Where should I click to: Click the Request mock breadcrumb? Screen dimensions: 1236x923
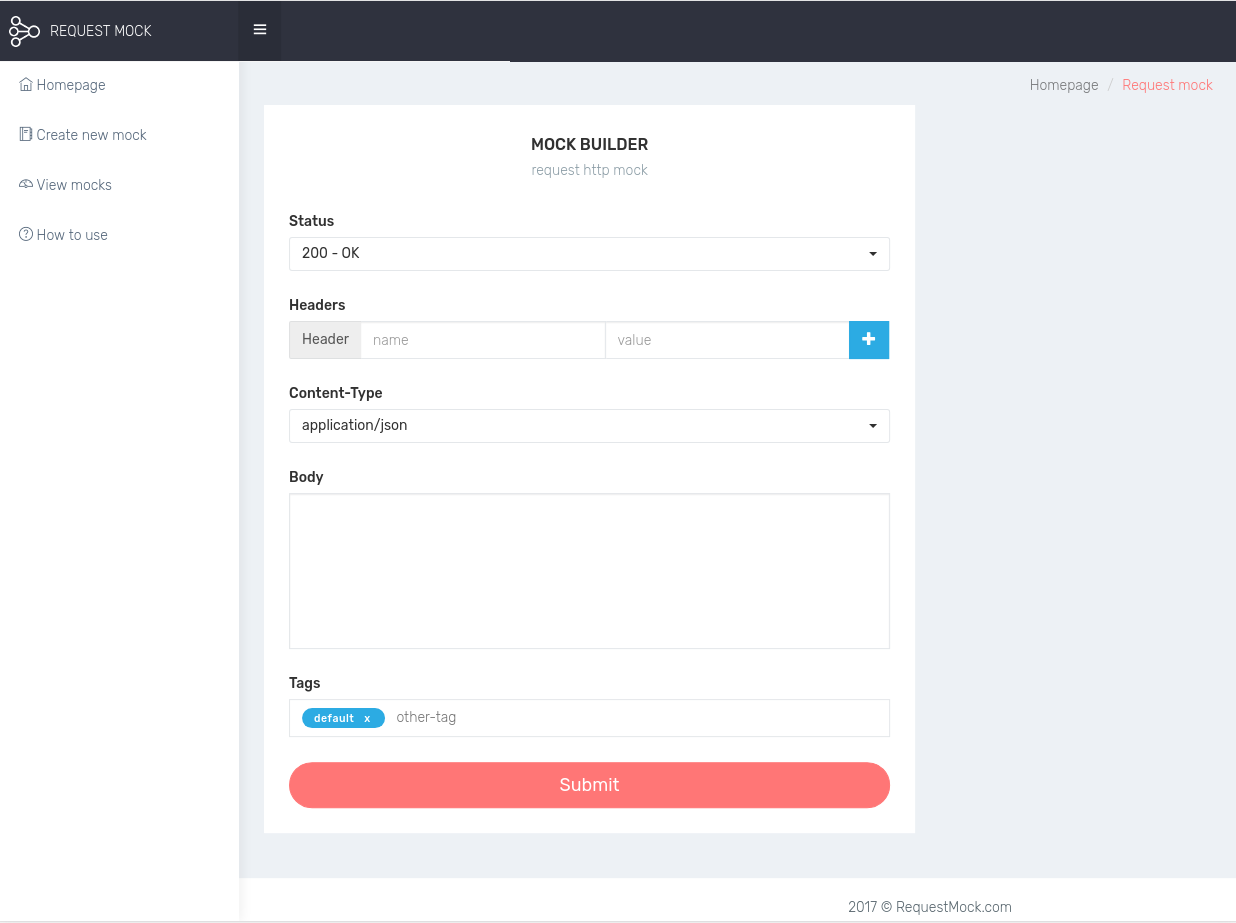[x=1167, y=85]
